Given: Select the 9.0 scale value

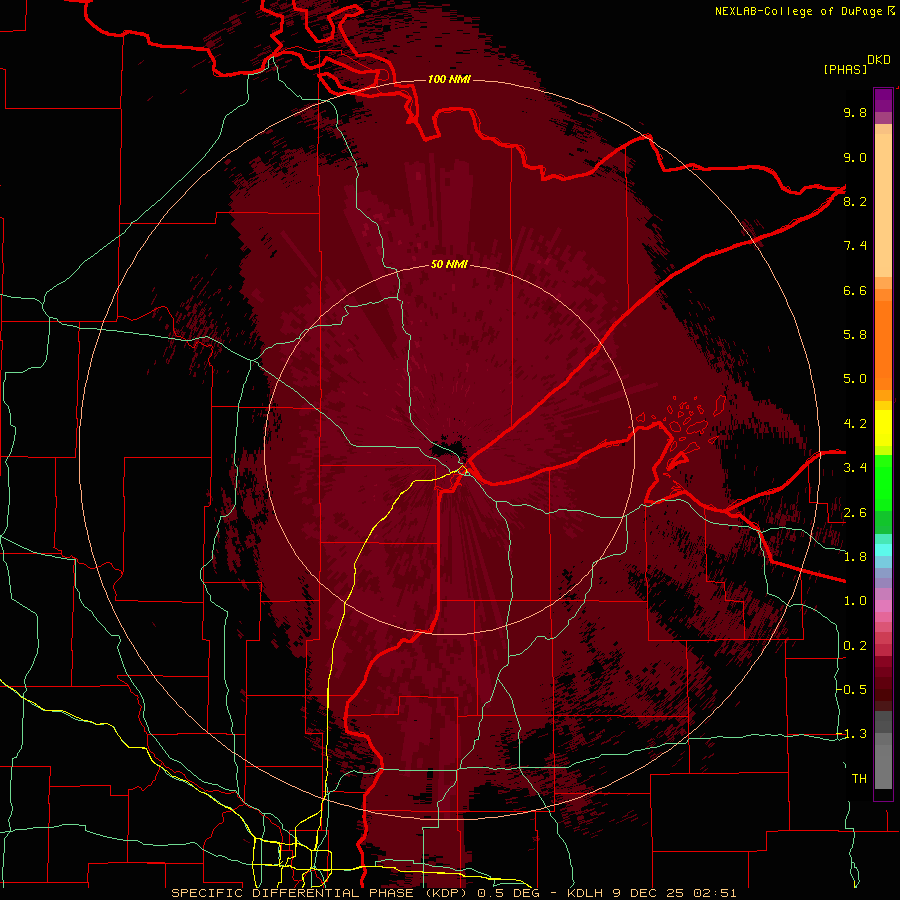Looking at the screenshot, I should [855, 157].
